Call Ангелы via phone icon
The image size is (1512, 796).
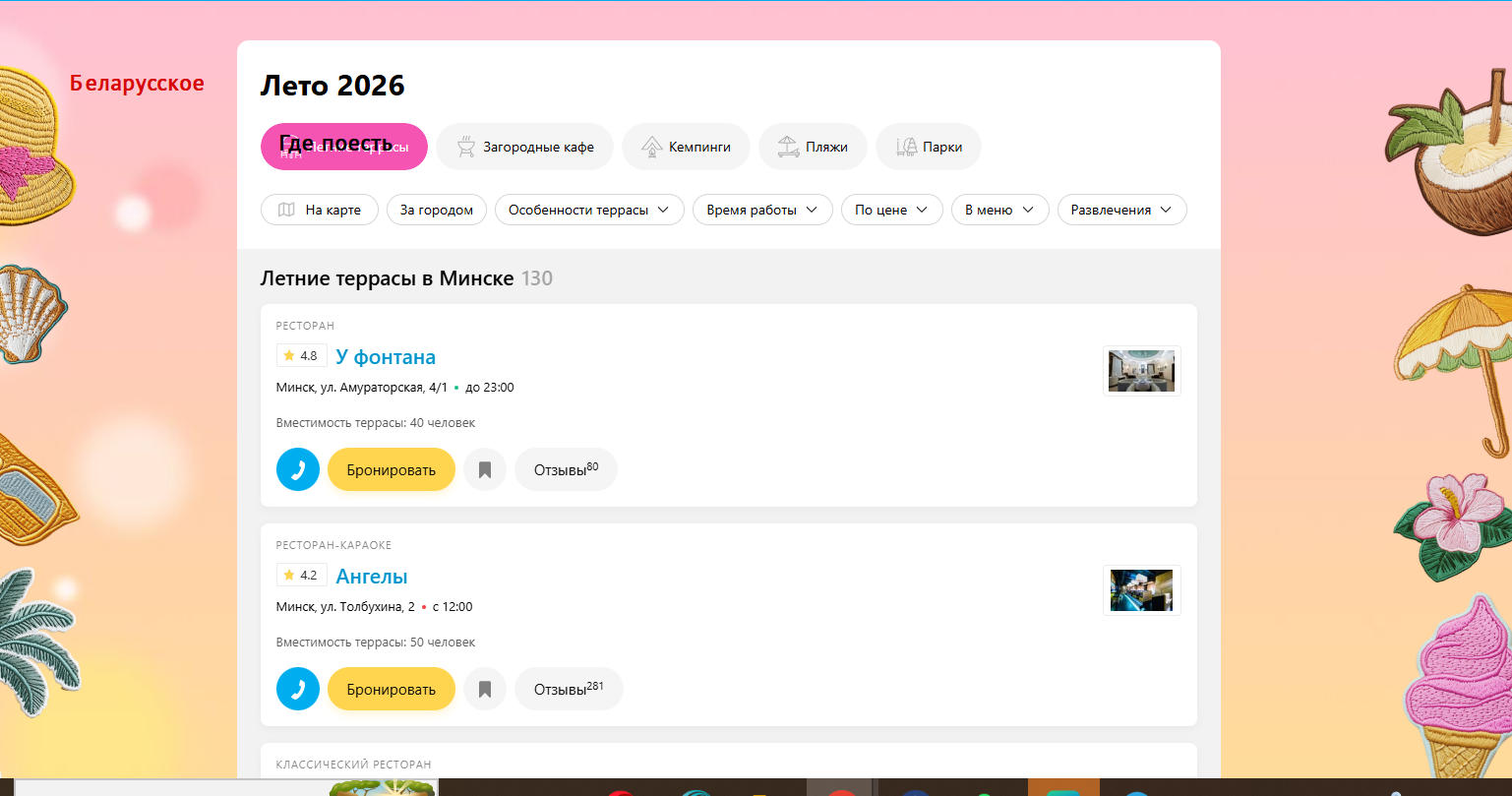(298, 689)
